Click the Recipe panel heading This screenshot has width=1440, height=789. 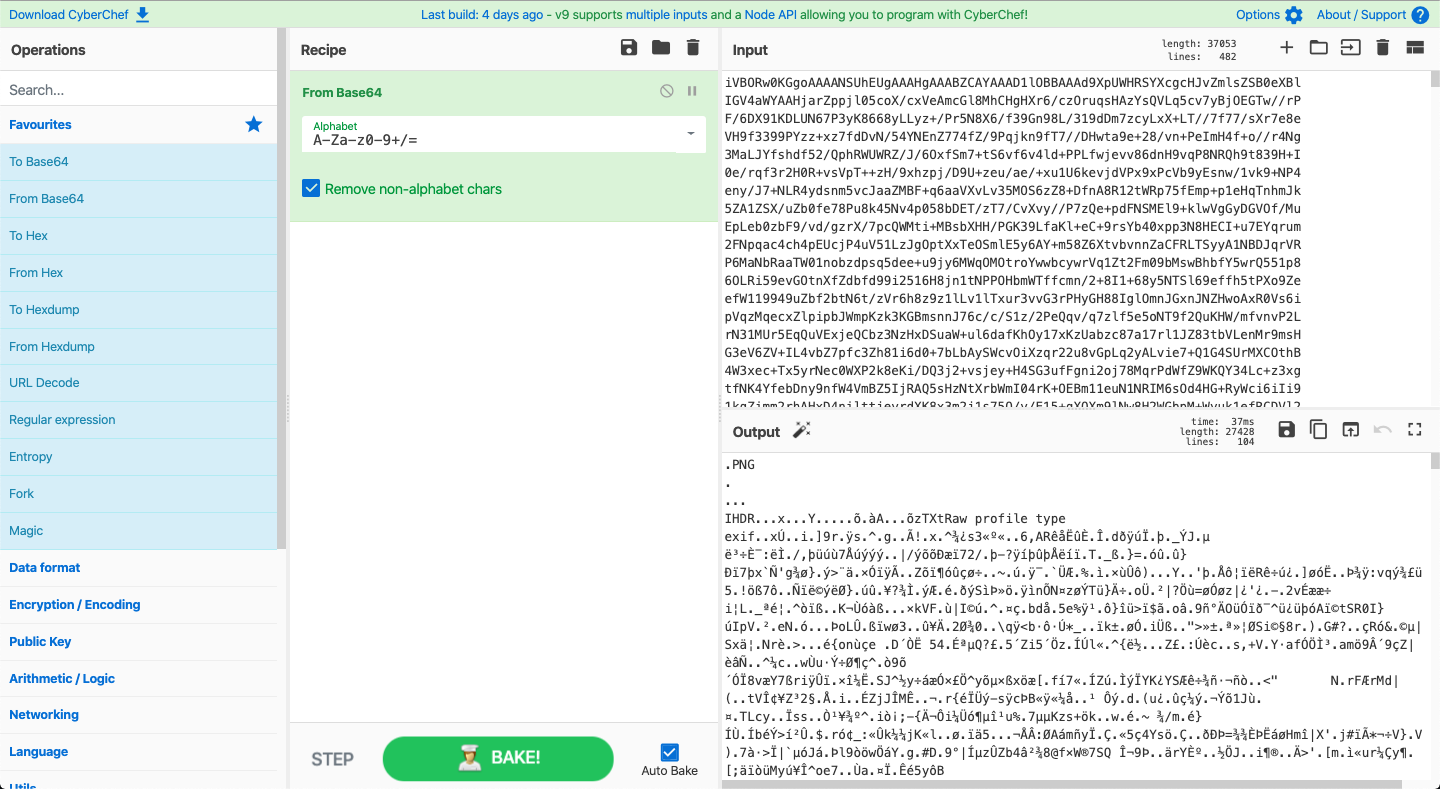pos(324,50)
